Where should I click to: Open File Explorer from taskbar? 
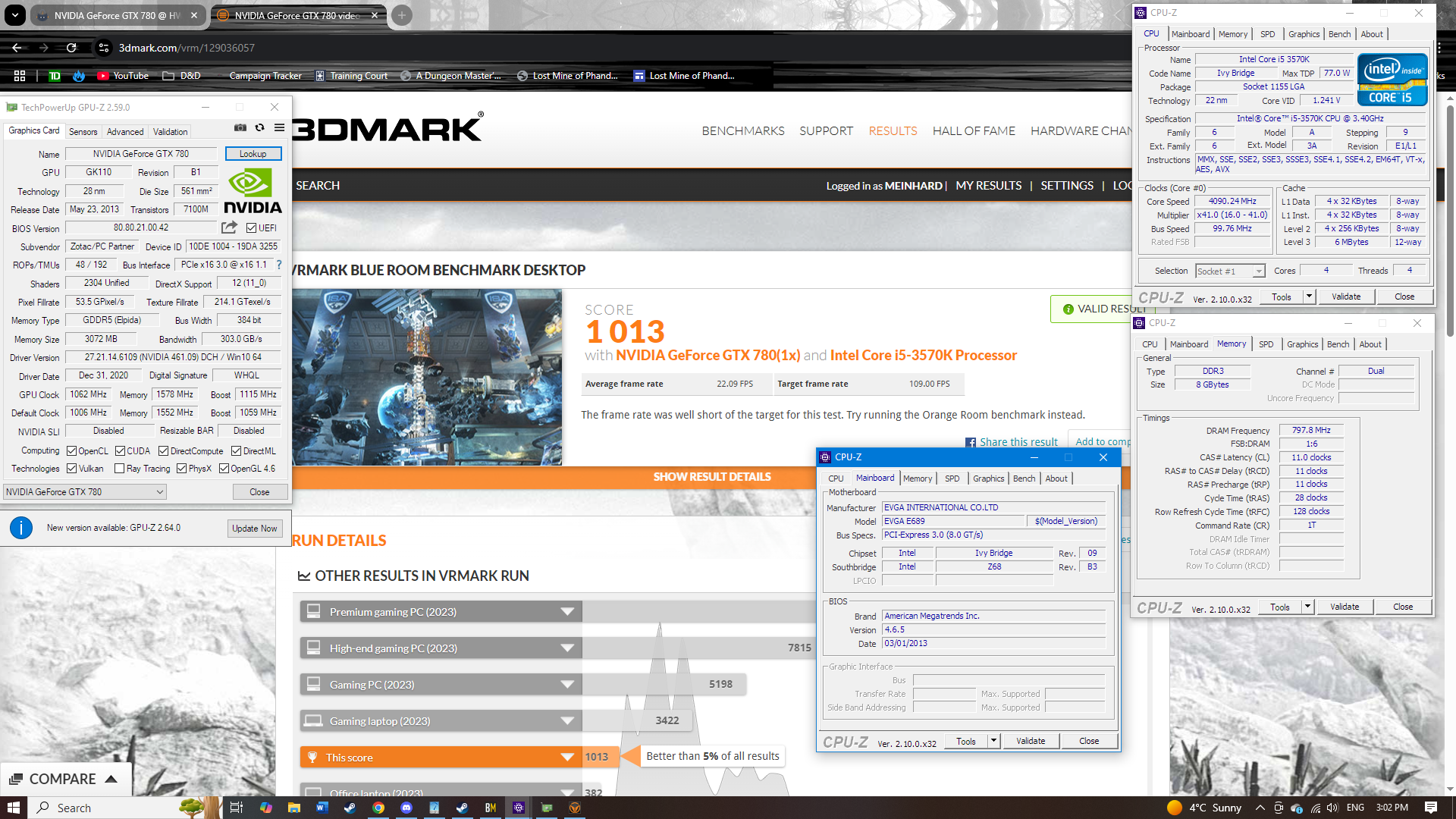coord(294,808)
